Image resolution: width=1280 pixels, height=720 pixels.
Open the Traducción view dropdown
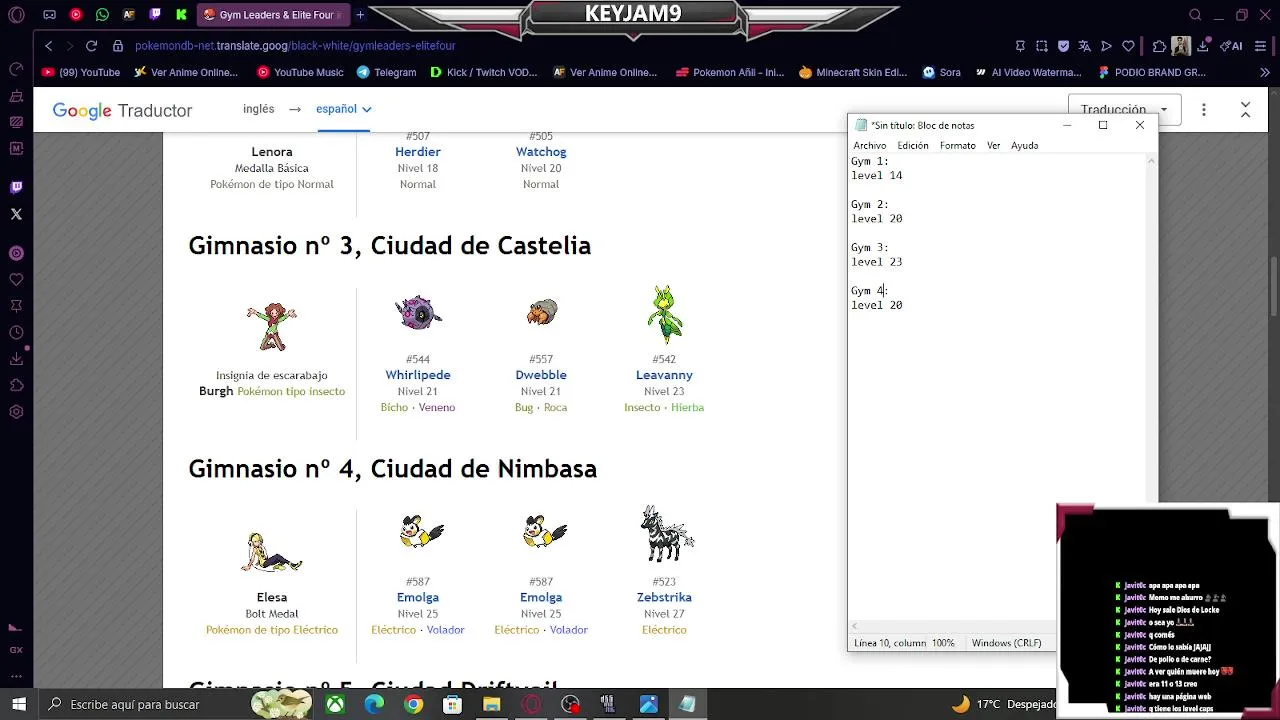(x=1125, y=110)
